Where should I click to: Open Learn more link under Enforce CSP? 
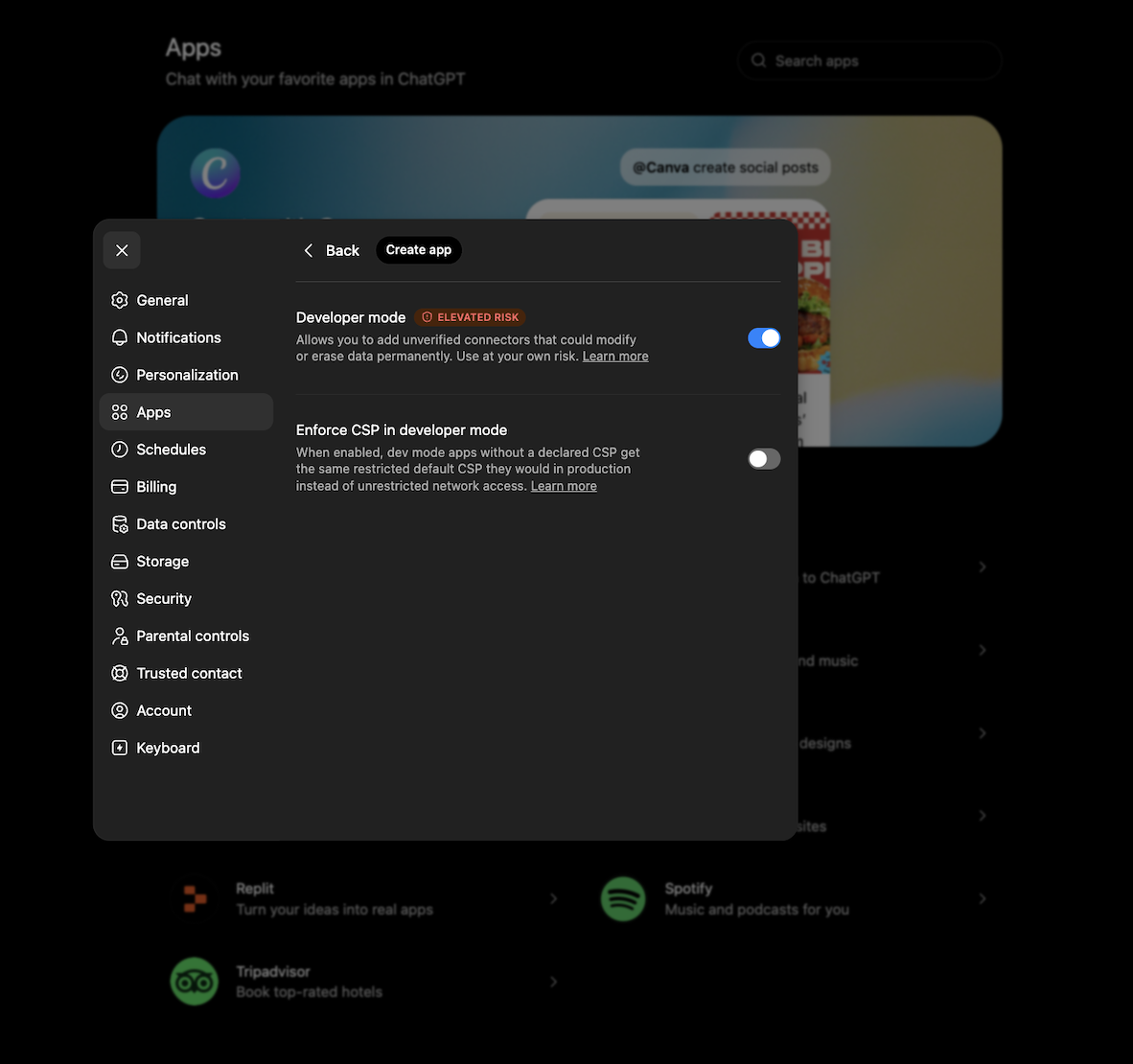point(564,486)
